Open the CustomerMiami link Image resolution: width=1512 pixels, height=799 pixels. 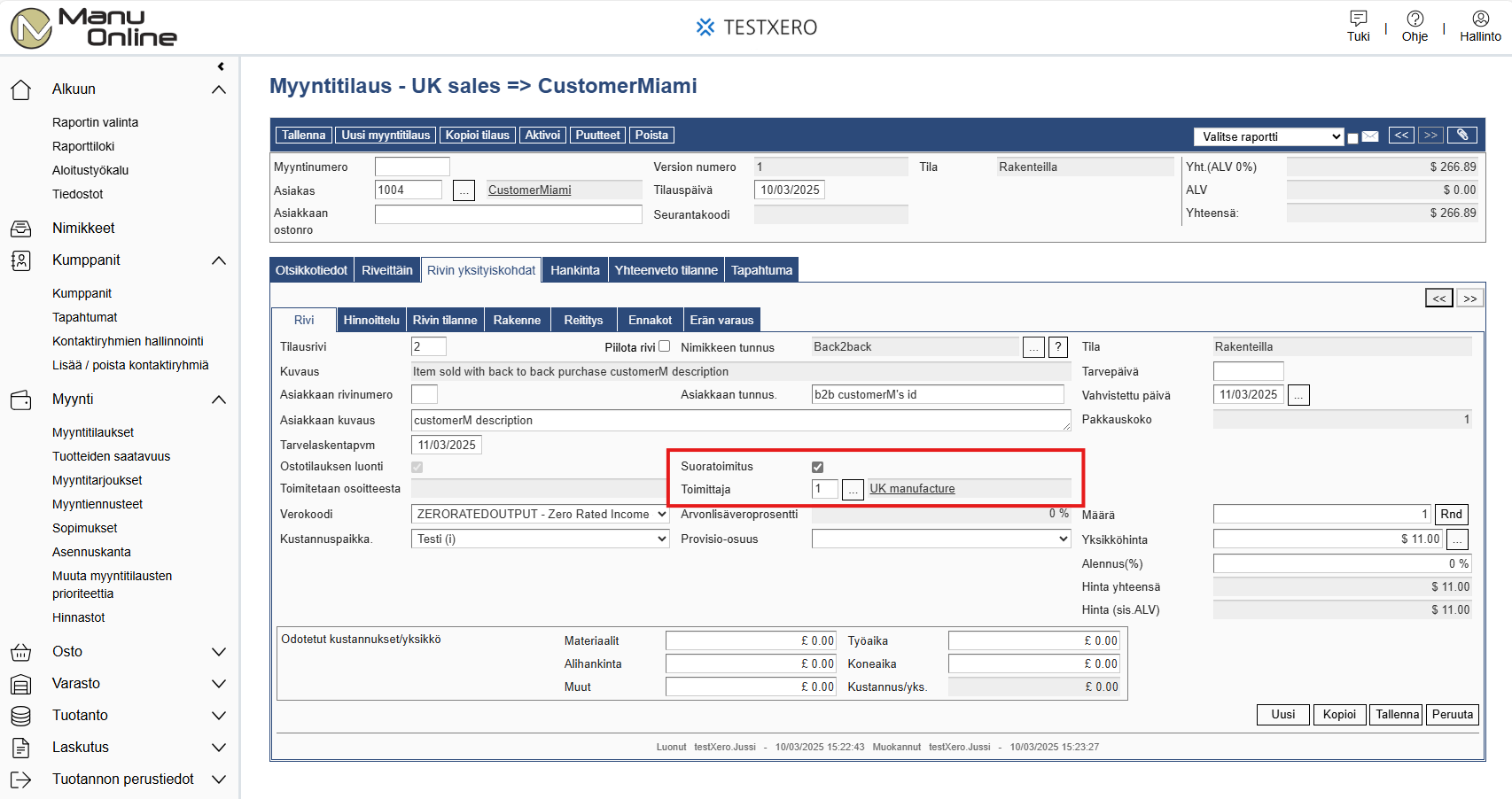[529, 190]
